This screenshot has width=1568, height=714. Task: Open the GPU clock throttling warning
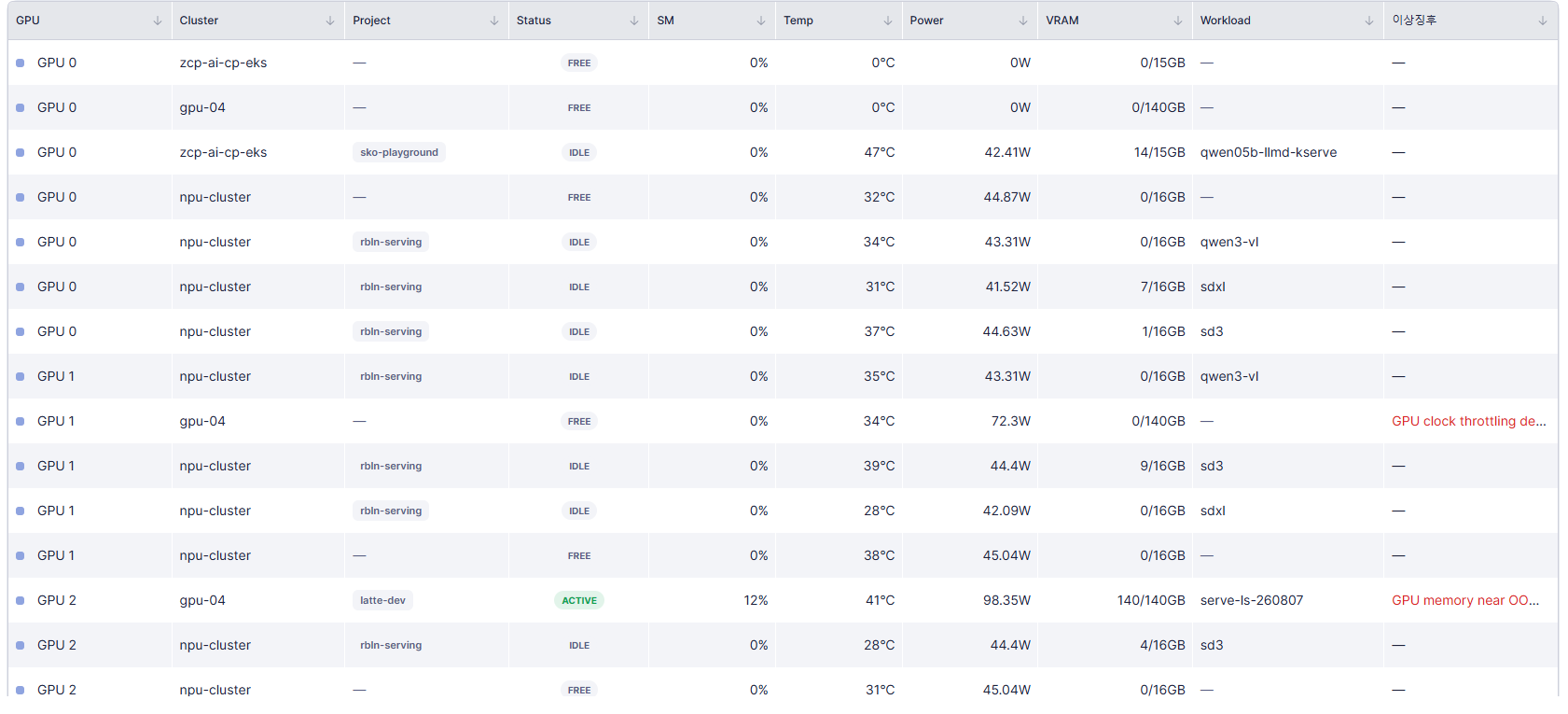click(x=1469, y=421)
